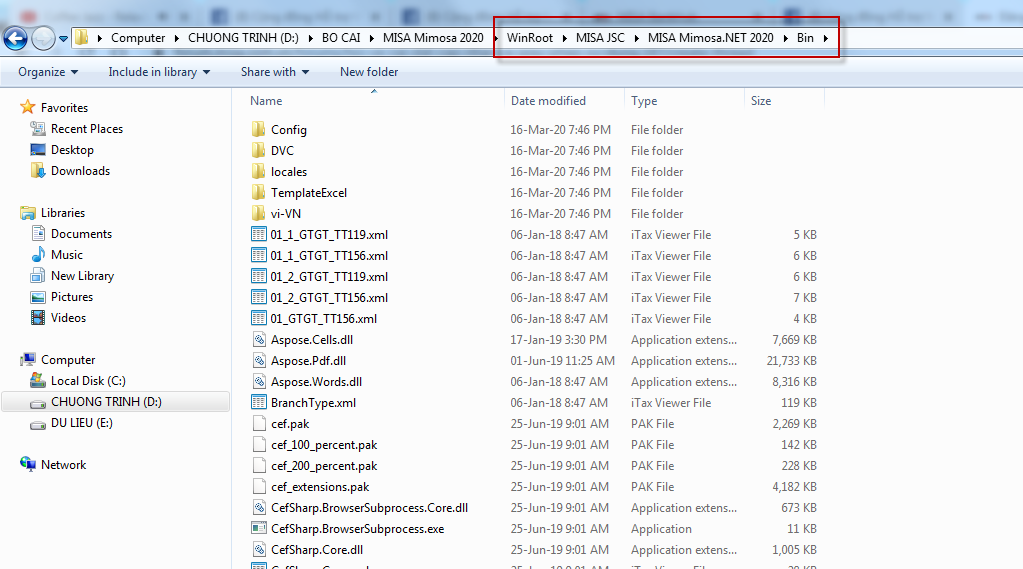Select the vi-VN folder icon
Screen dimensions: 1023x569
[258, 213]
